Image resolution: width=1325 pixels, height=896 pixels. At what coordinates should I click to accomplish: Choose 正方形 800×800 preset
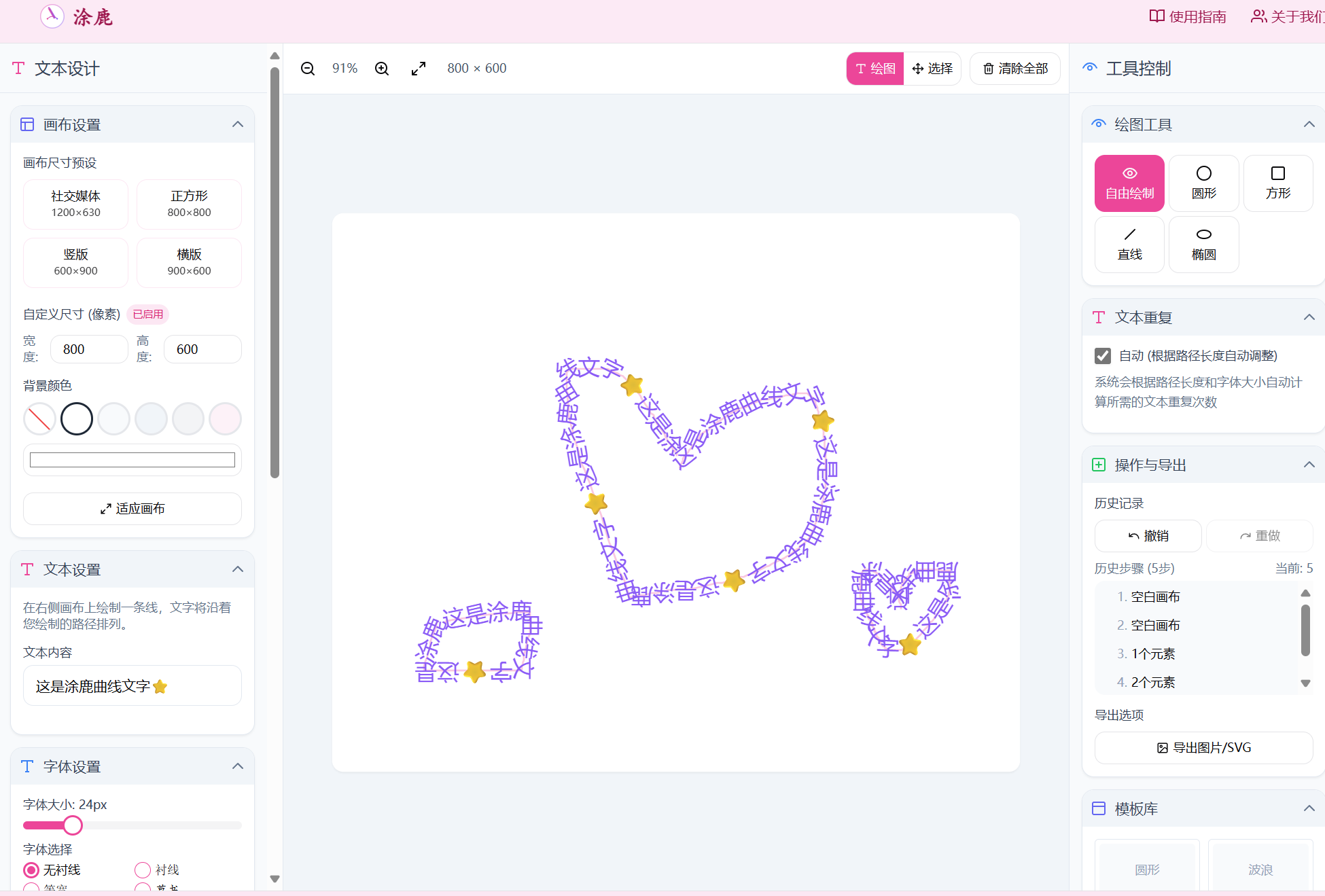(189, 204)
